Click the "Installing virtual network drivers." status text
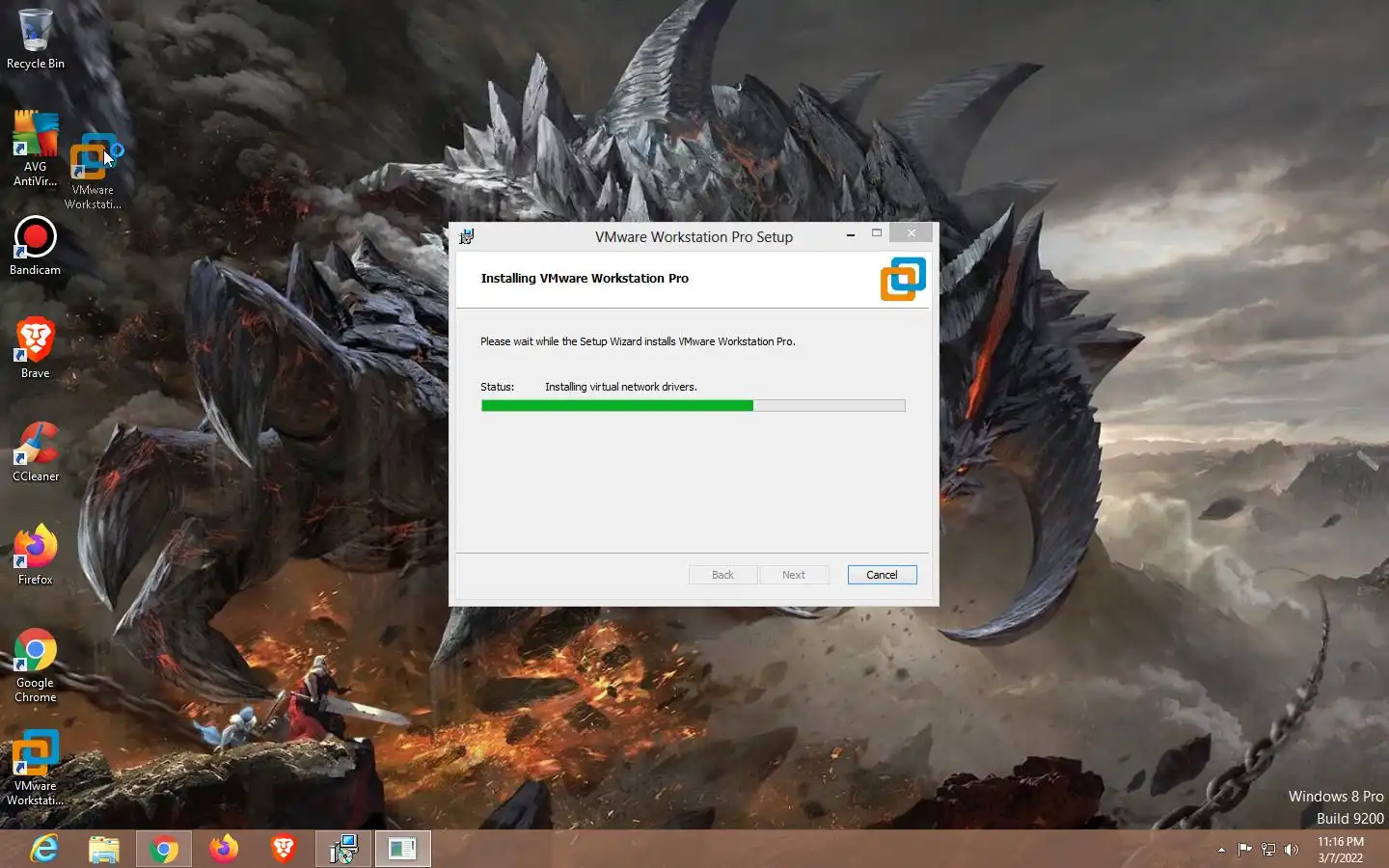1389x868 pixels. [620, 387]
